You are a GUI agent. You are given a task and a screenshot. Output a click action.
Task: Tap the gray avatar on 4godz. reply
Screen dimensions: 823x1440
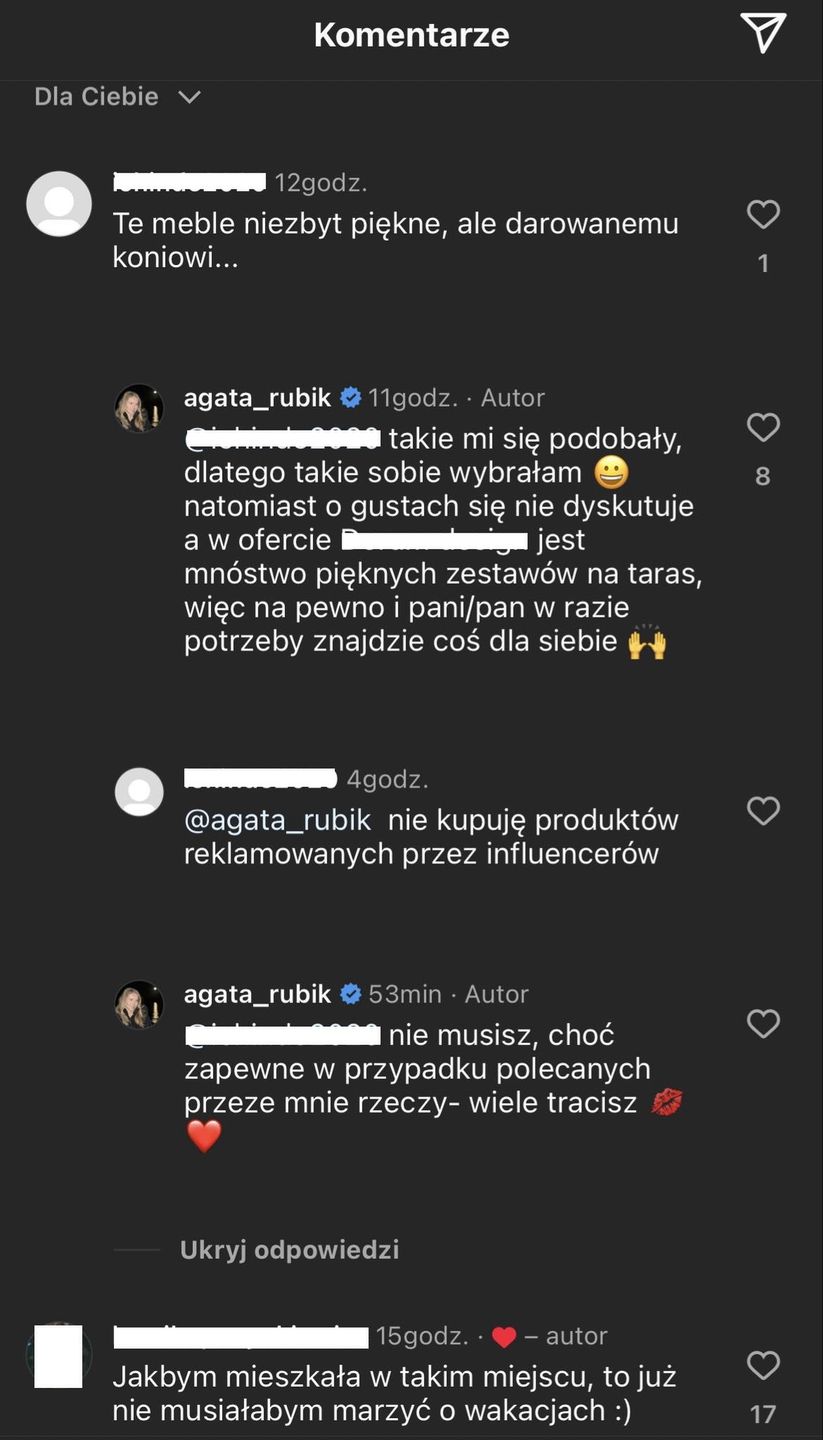139,792
